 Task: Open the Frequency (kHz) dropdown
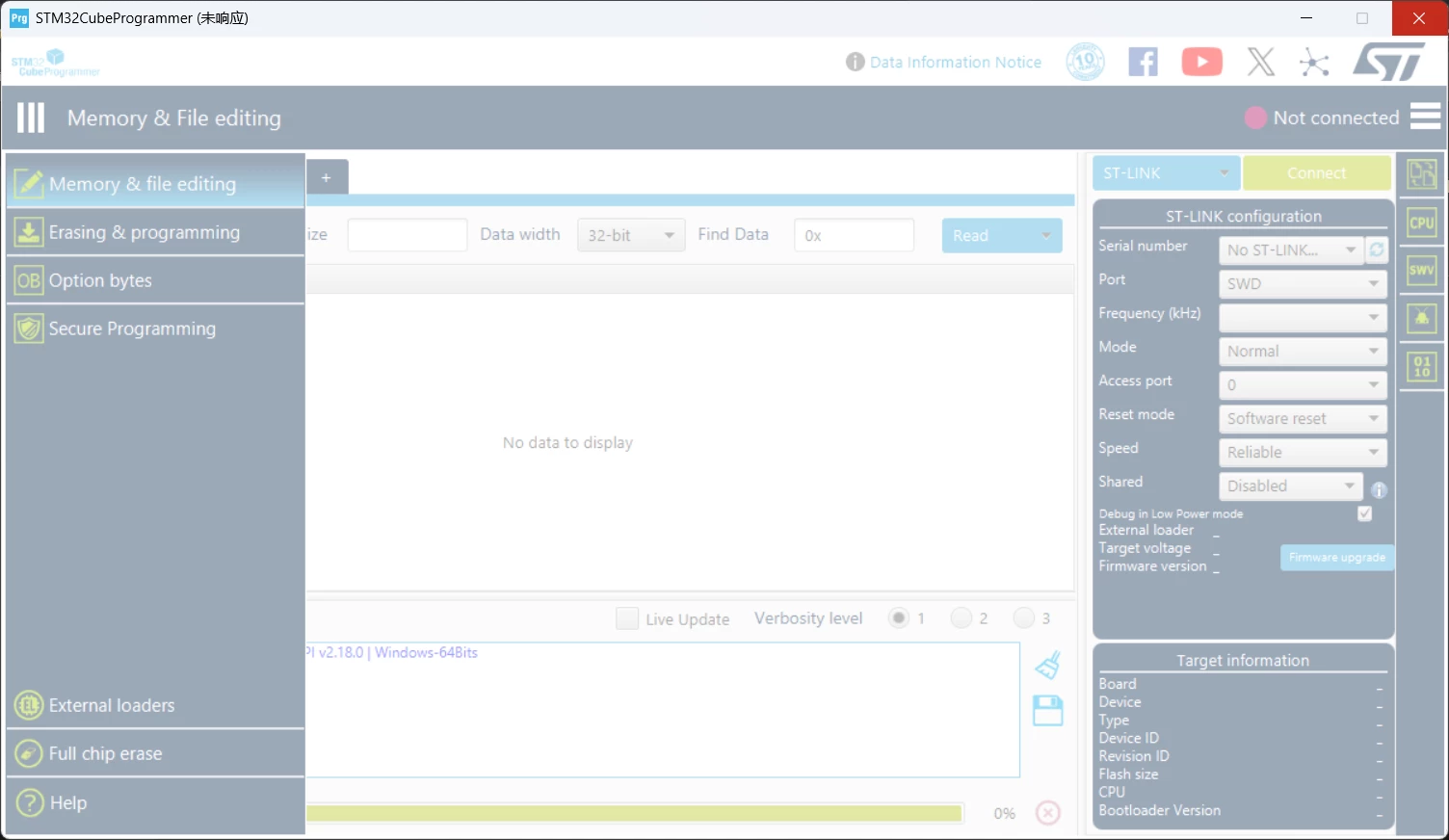(1303, 317)
